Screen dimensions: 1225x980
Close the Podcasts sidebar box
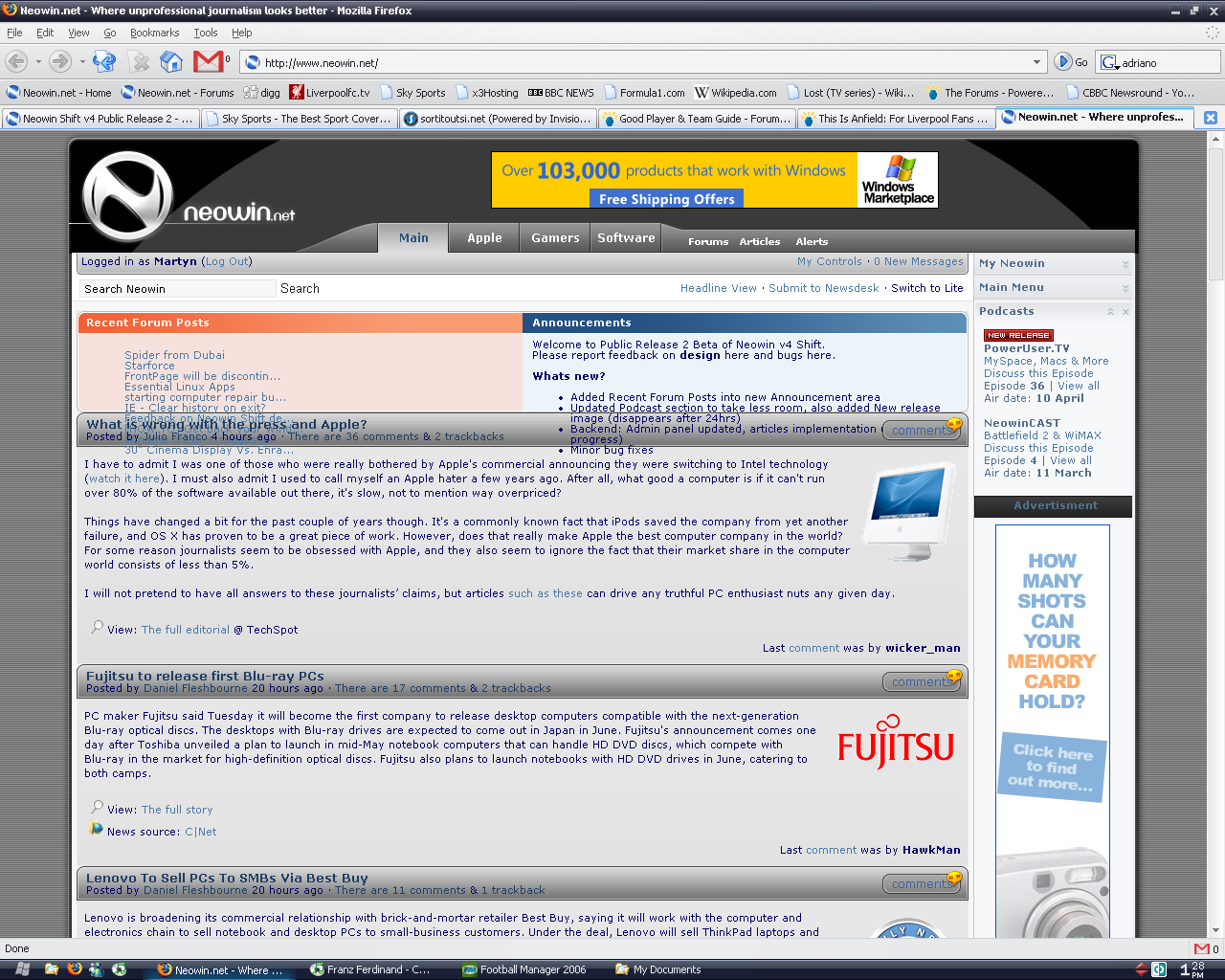(x=1125, y=312)
